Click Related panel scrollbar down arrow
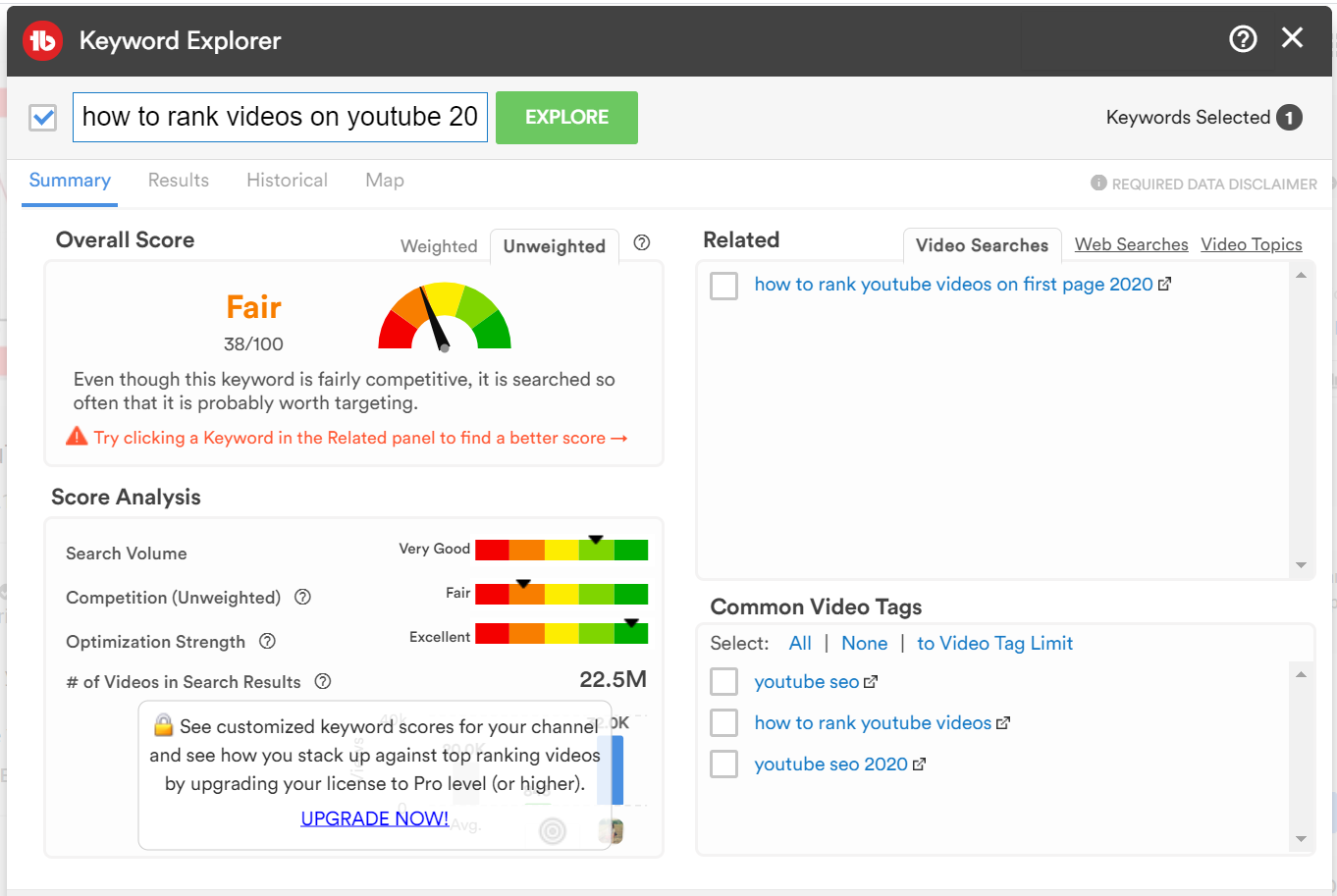The height and width of the screenshot is (896, 1337). tap(1301, 565)
